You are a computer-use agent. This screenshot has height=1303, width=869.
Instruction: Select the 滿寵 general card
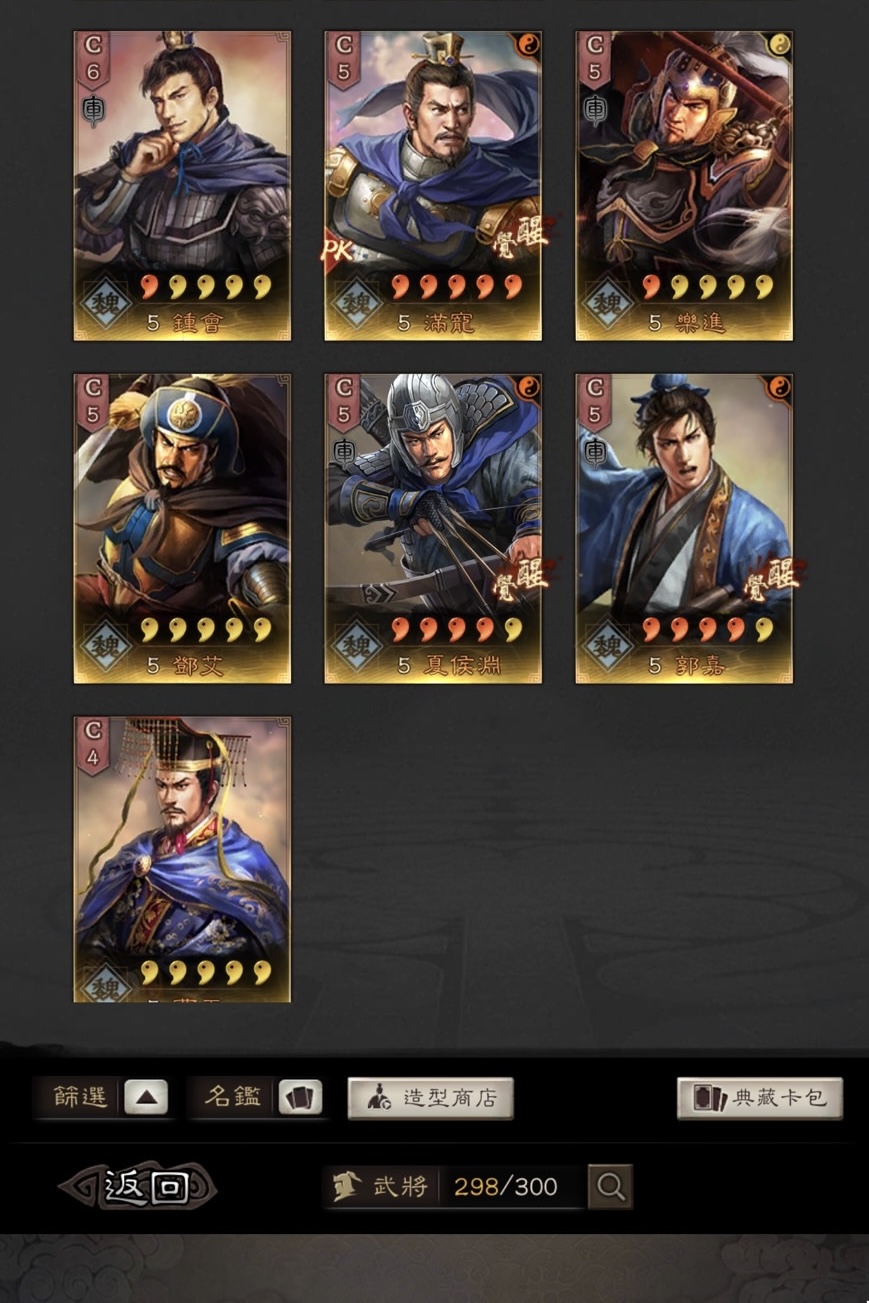[433, 186]
